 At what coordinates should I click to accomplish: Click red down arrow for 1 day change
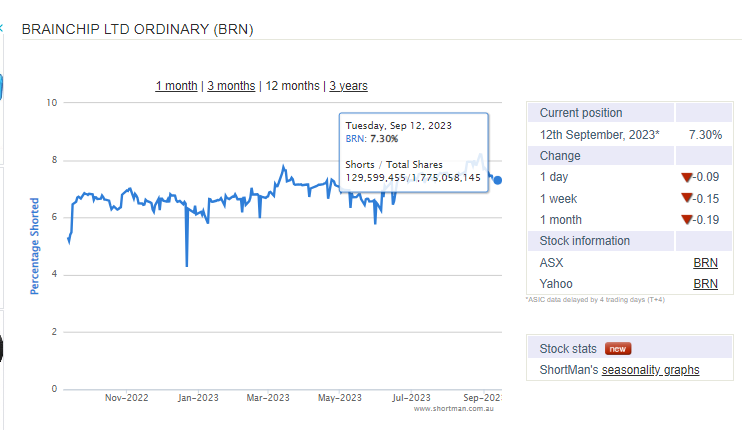686,178
